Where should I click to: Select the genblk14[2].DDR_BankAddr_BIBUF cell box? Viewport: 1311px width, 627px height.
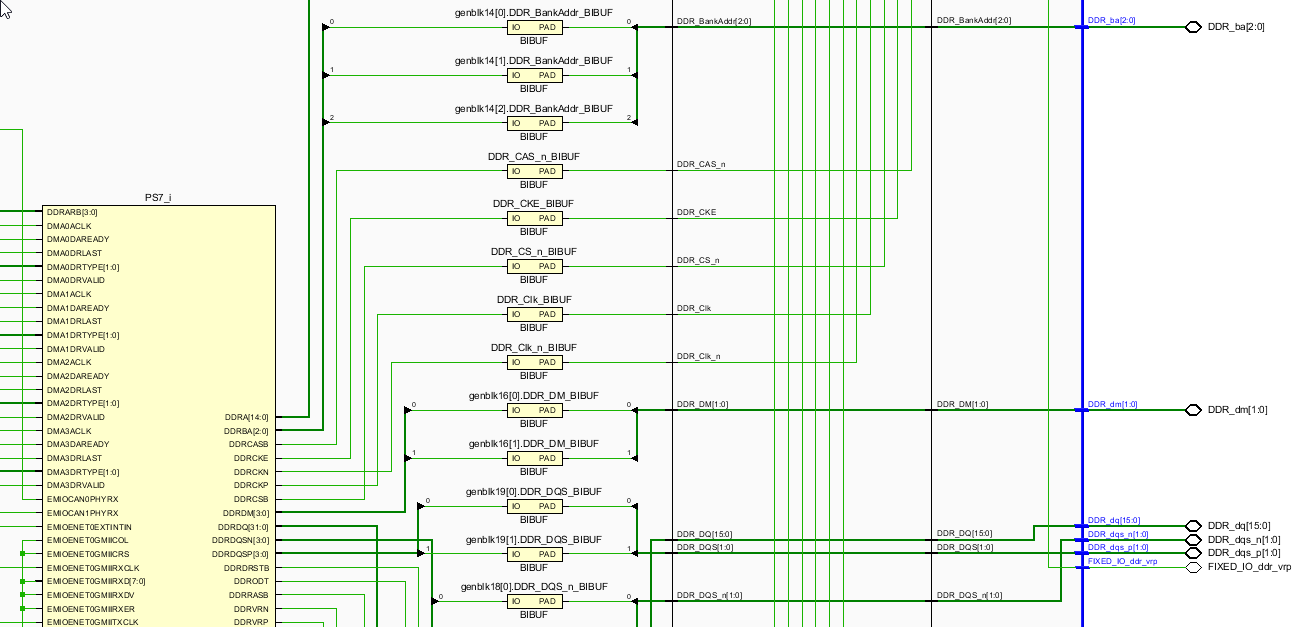pyautogui.click(x=534, y=123)
